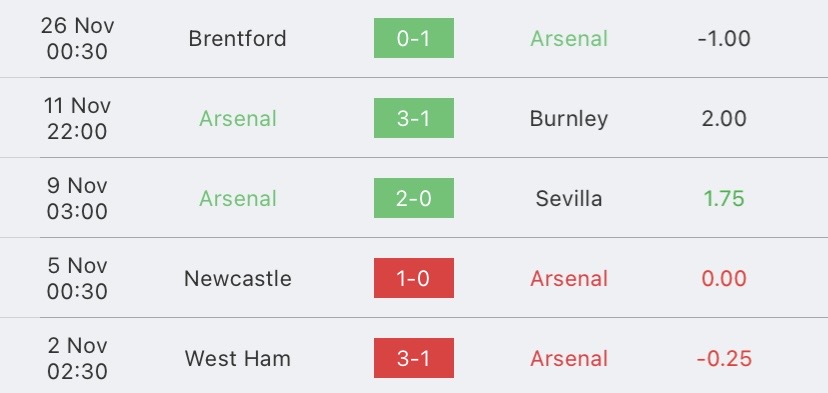Select Newcastle team name
Image resolution: width=828 pixels, height=393 pixels.
238,278
